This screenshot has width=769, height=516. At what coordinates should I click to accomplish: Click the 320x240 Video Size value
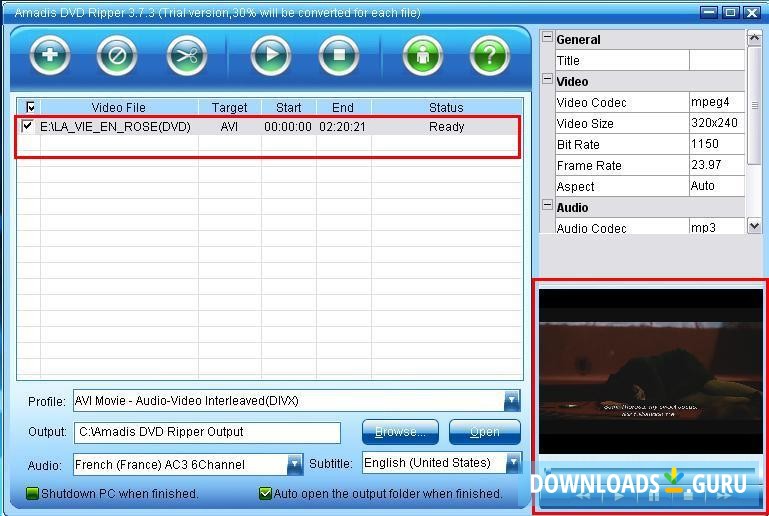(717, 123)
